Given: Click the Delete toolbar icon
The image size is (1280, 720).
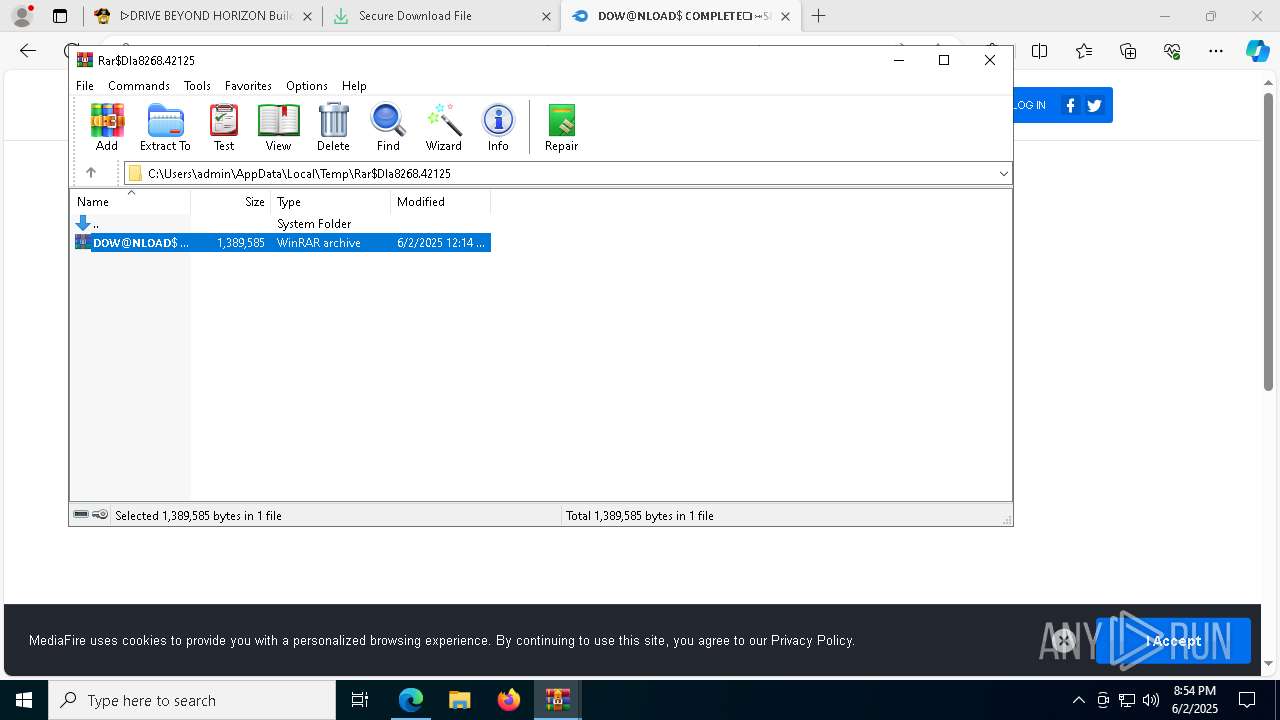Looking at the screenshot, I should pyautogui.click(x=333, y=127).
